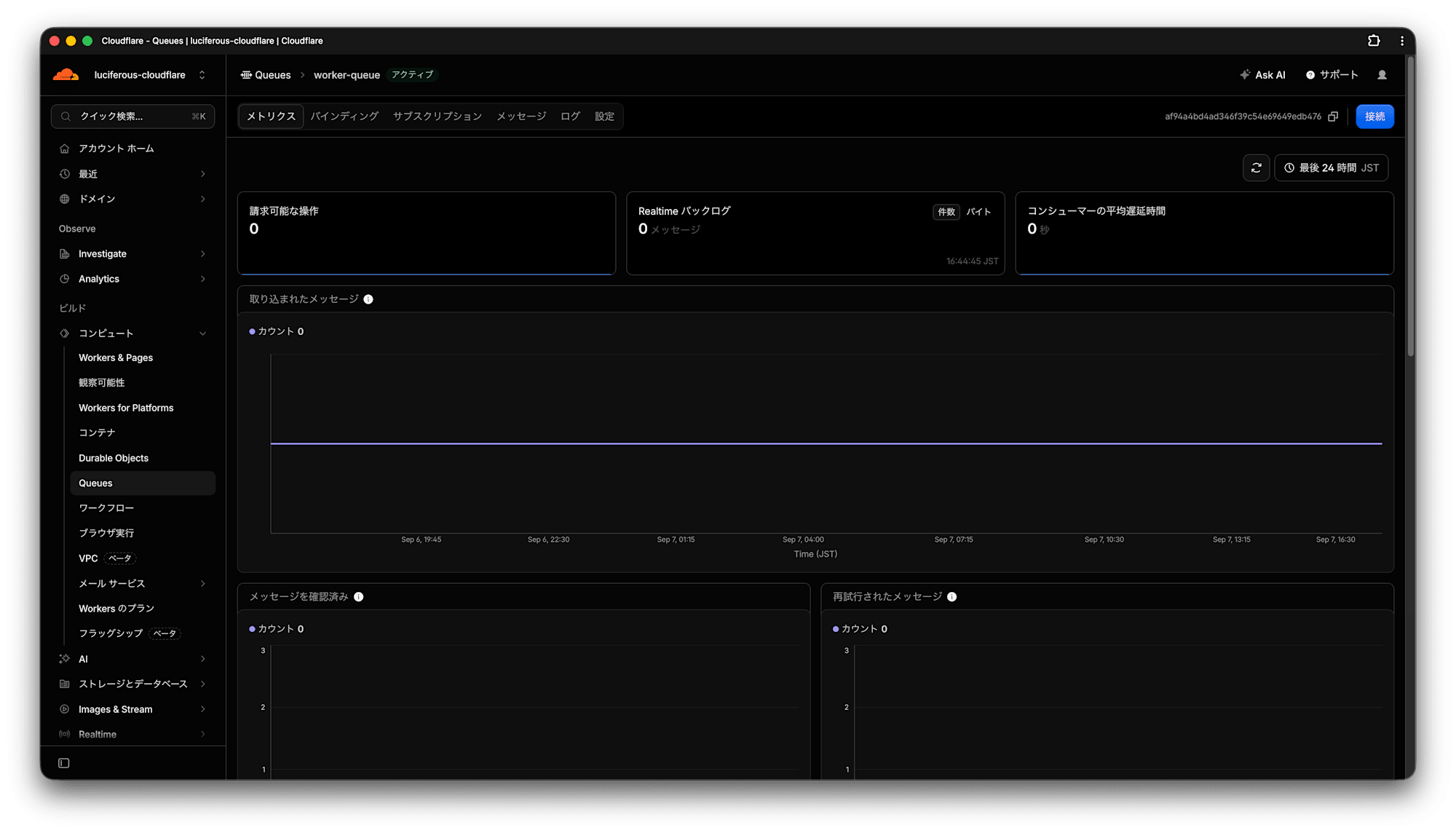
Task: Click the Queues breadcrumb icon
Action: tap(246, 75)
